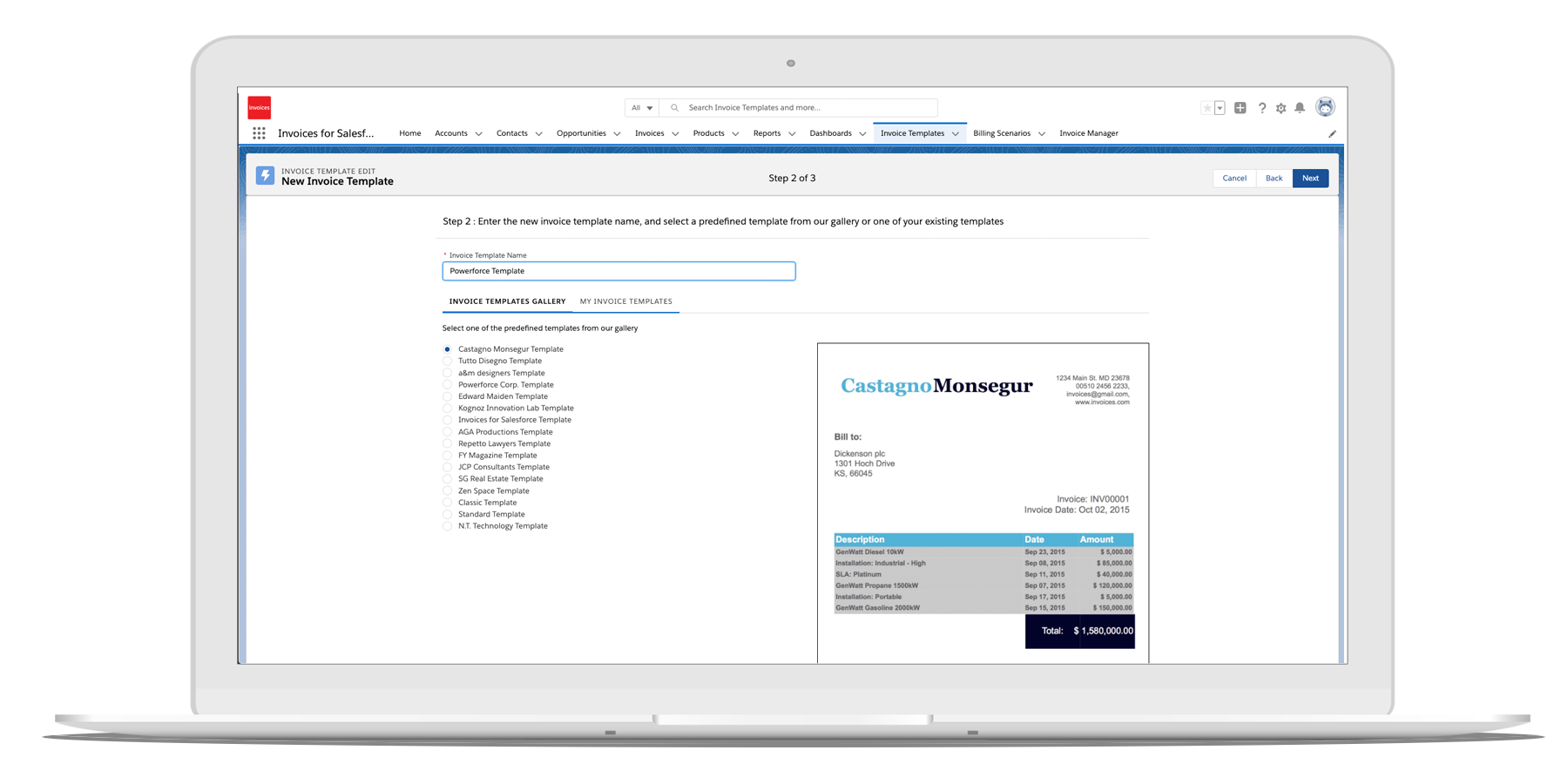Go to the Invoice Manager tab

point(1088,133)
